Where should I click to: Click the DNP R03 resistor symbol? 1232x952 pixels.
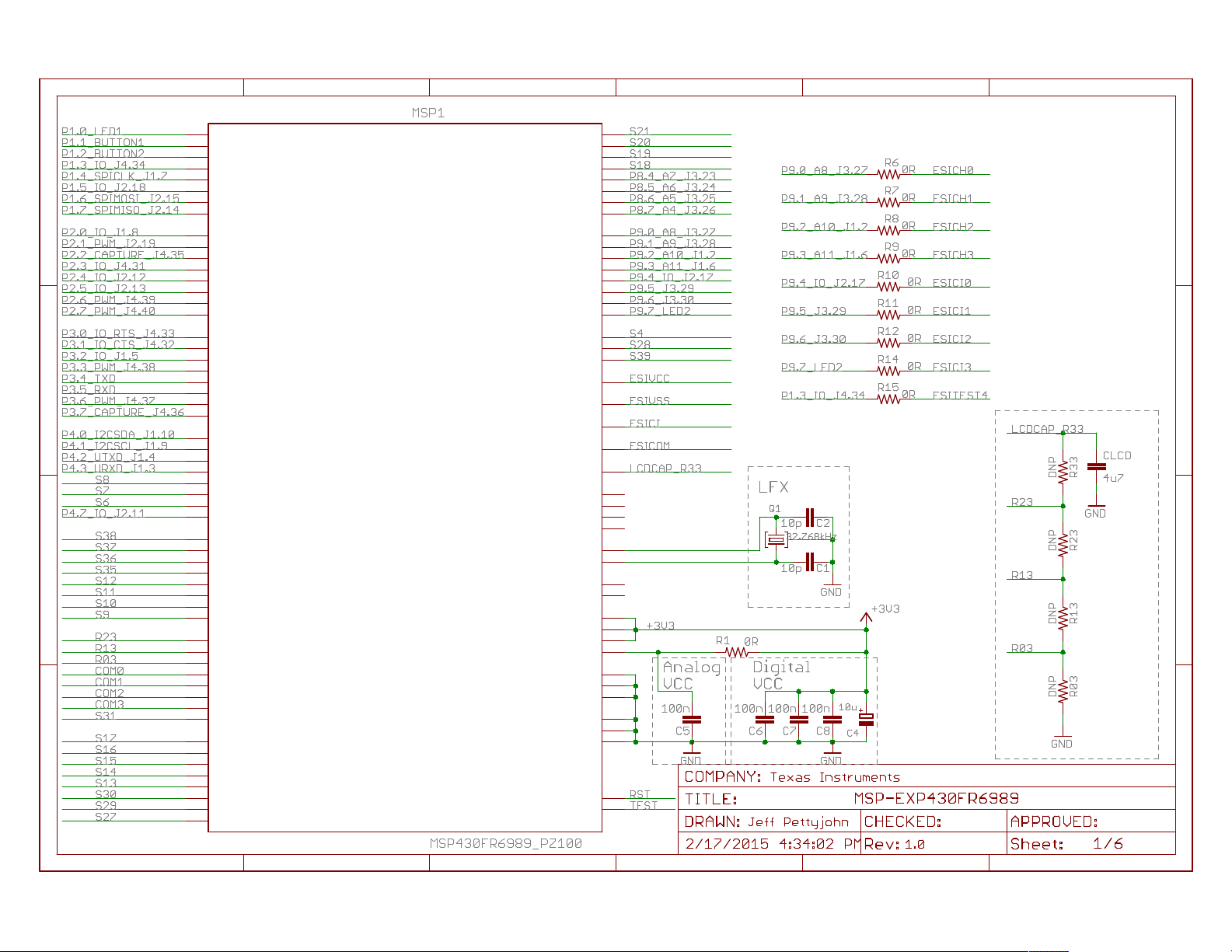point(1063,689)
